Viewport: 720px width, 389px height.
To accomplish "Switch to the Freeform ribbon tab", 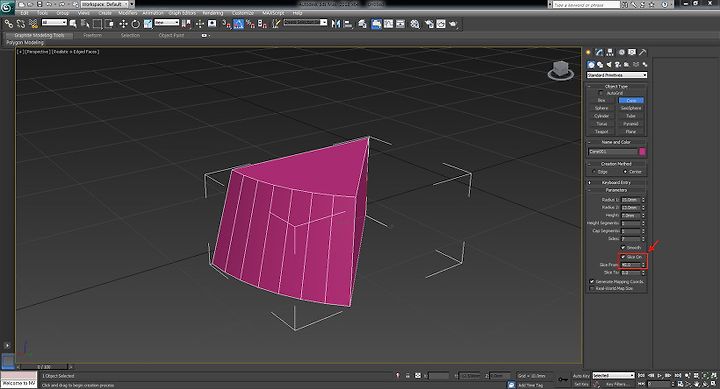I will tap(92, 35).
